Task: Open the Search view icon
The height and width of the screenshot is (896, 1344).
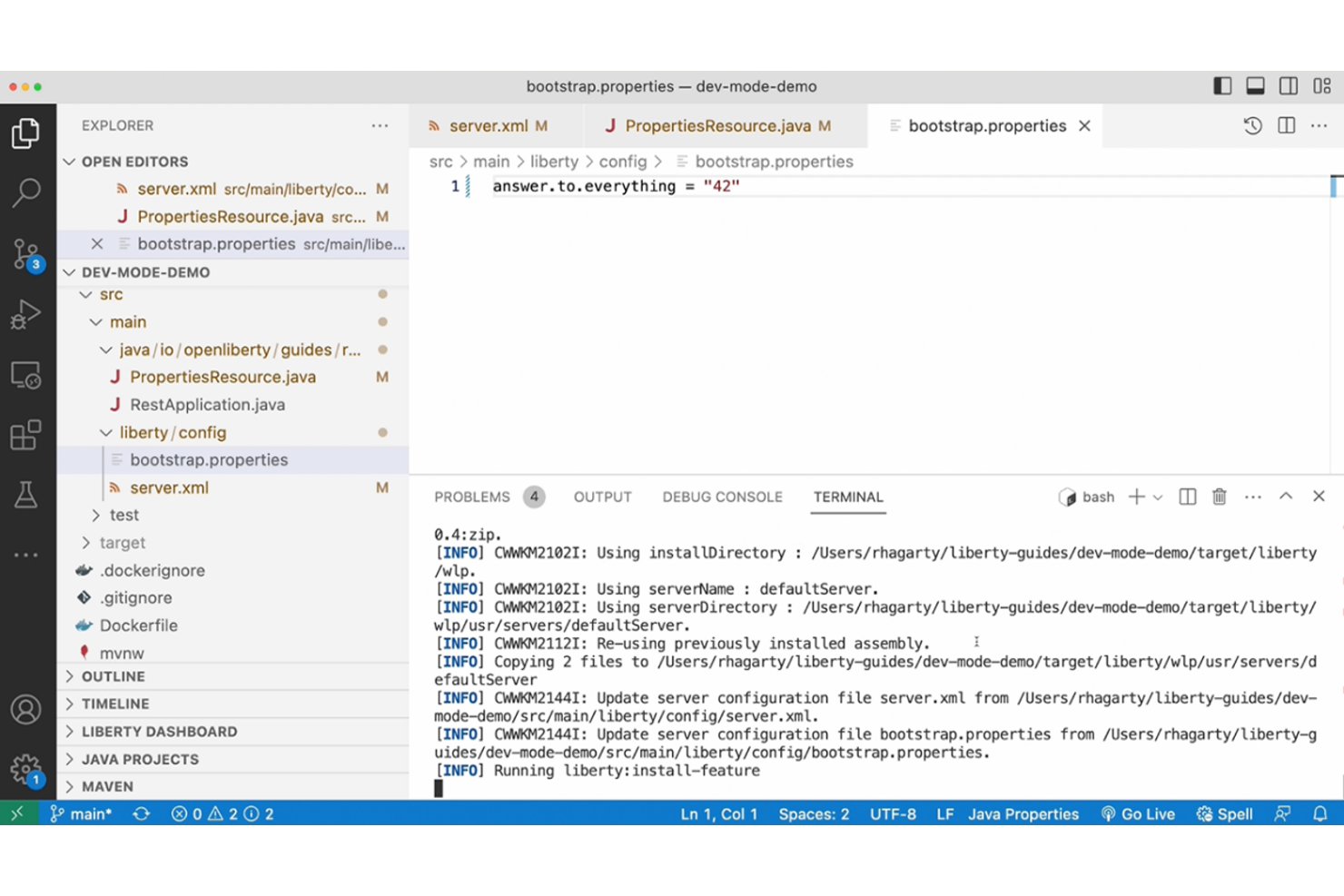Action: pos(25,192)
